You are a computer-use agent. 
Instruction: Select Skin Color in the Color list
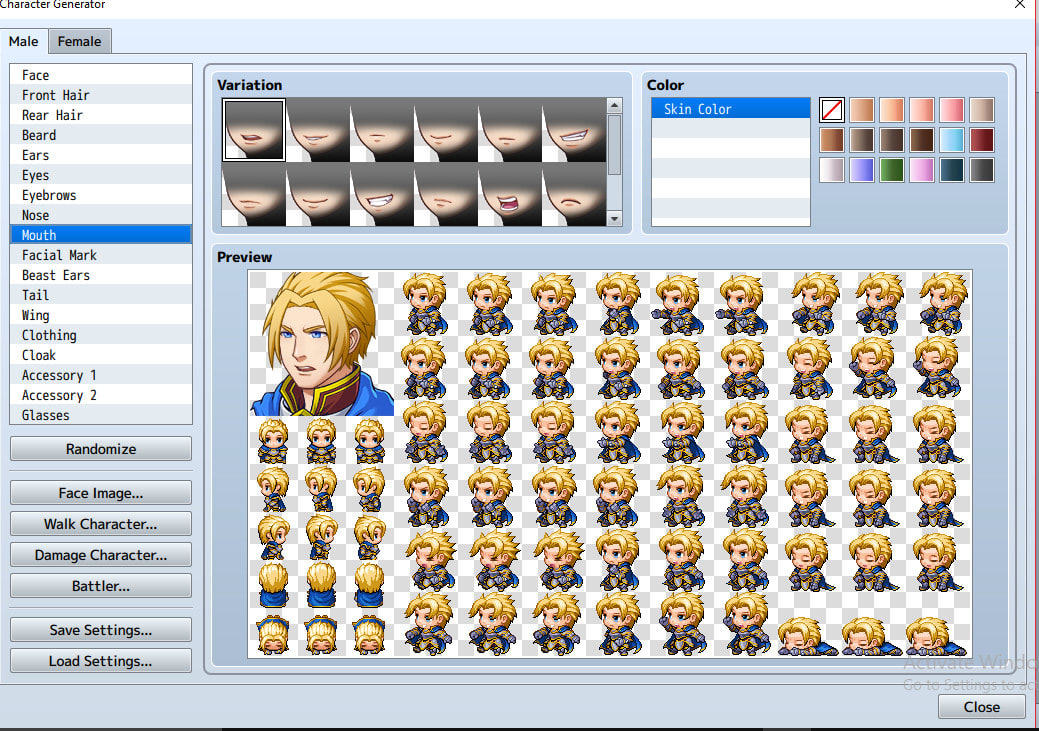click(x=730, y=109)
